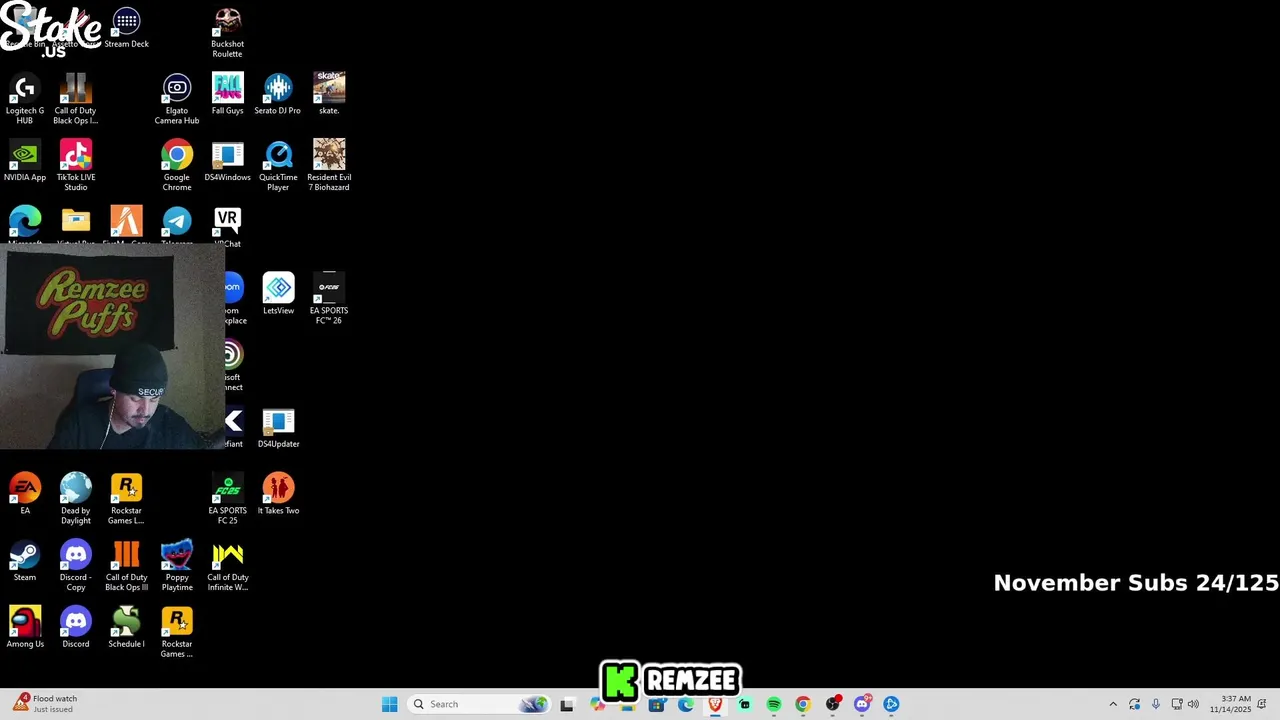Launch the EA app desktop icon
1280x720 pixels.
pos(25,493)
